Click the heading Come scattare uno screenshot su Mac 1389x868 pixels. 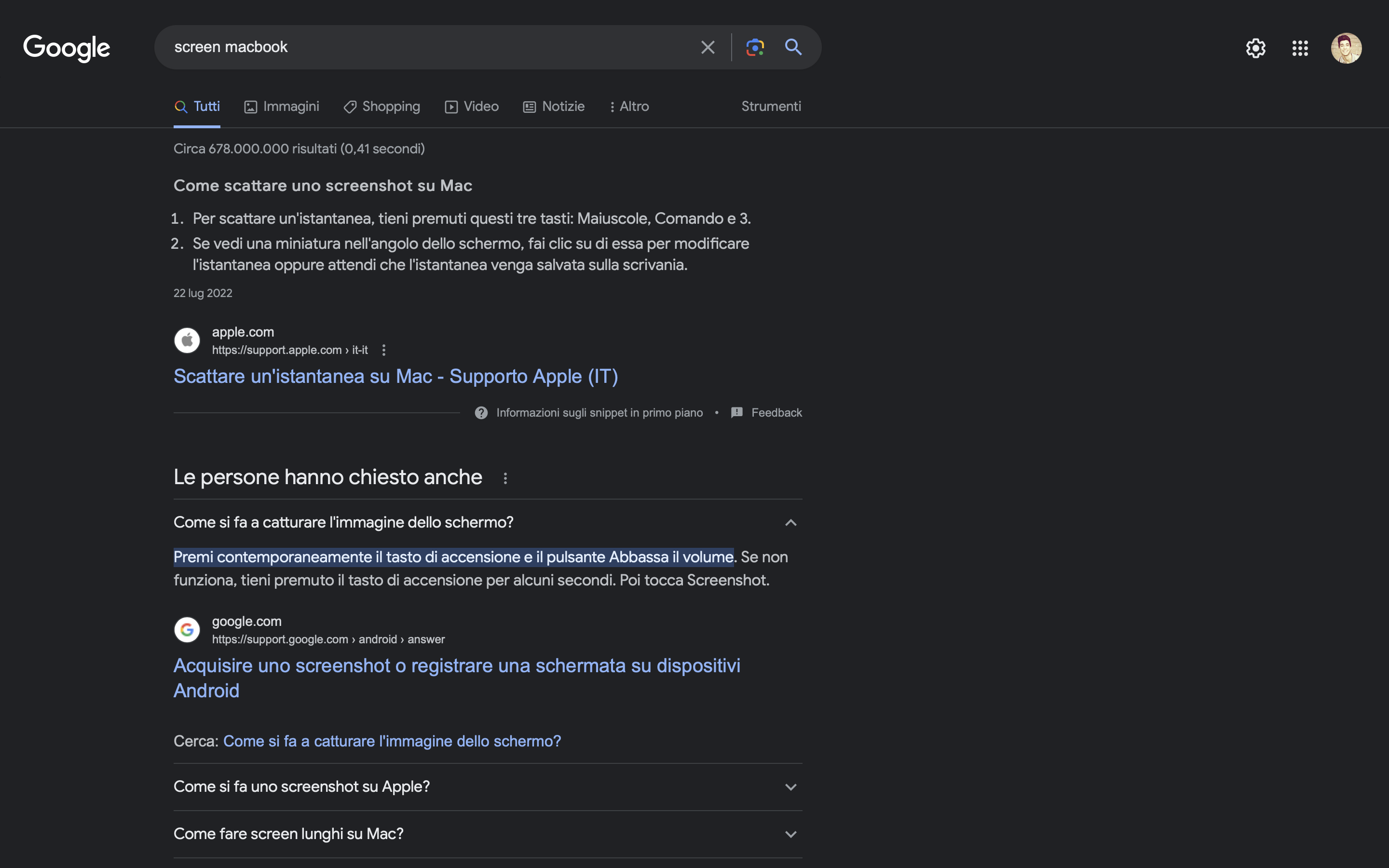tap(323, 186)
